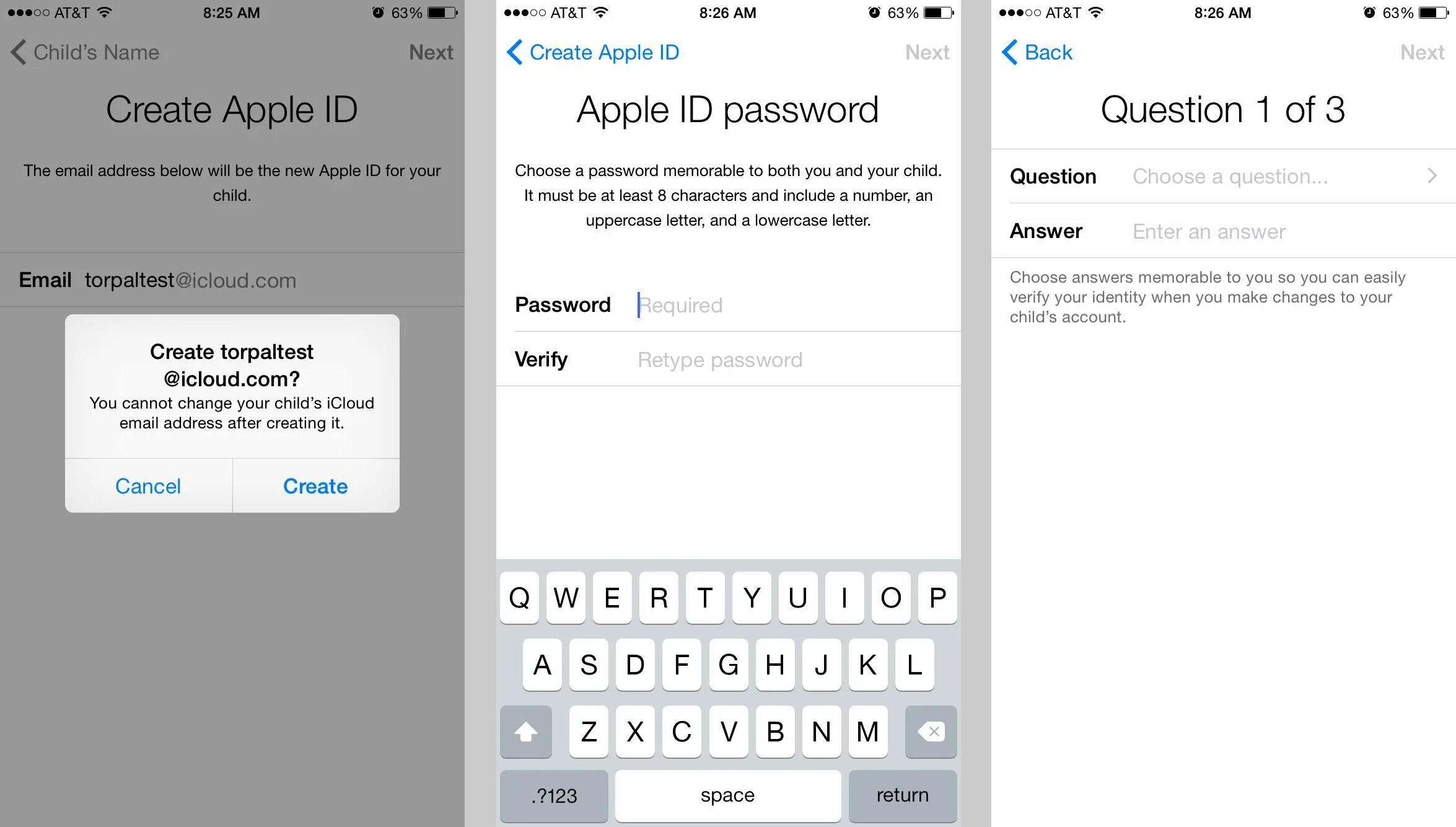Tap the arrow next to Question field
The width and height of the screenshot is (1456, 827).
point(1437,177)
